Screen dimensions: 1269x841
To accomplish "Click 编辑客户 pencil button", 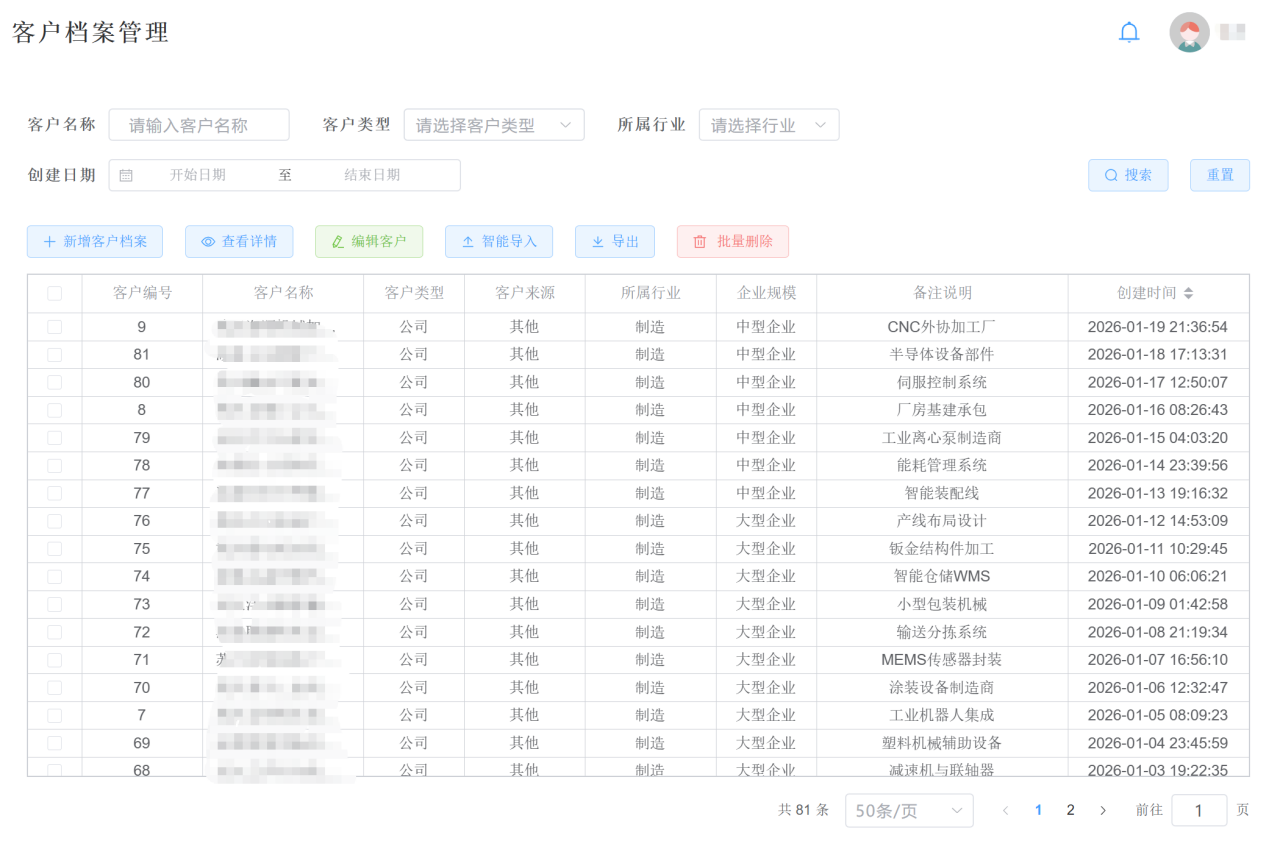I will [x=368, y=241].
